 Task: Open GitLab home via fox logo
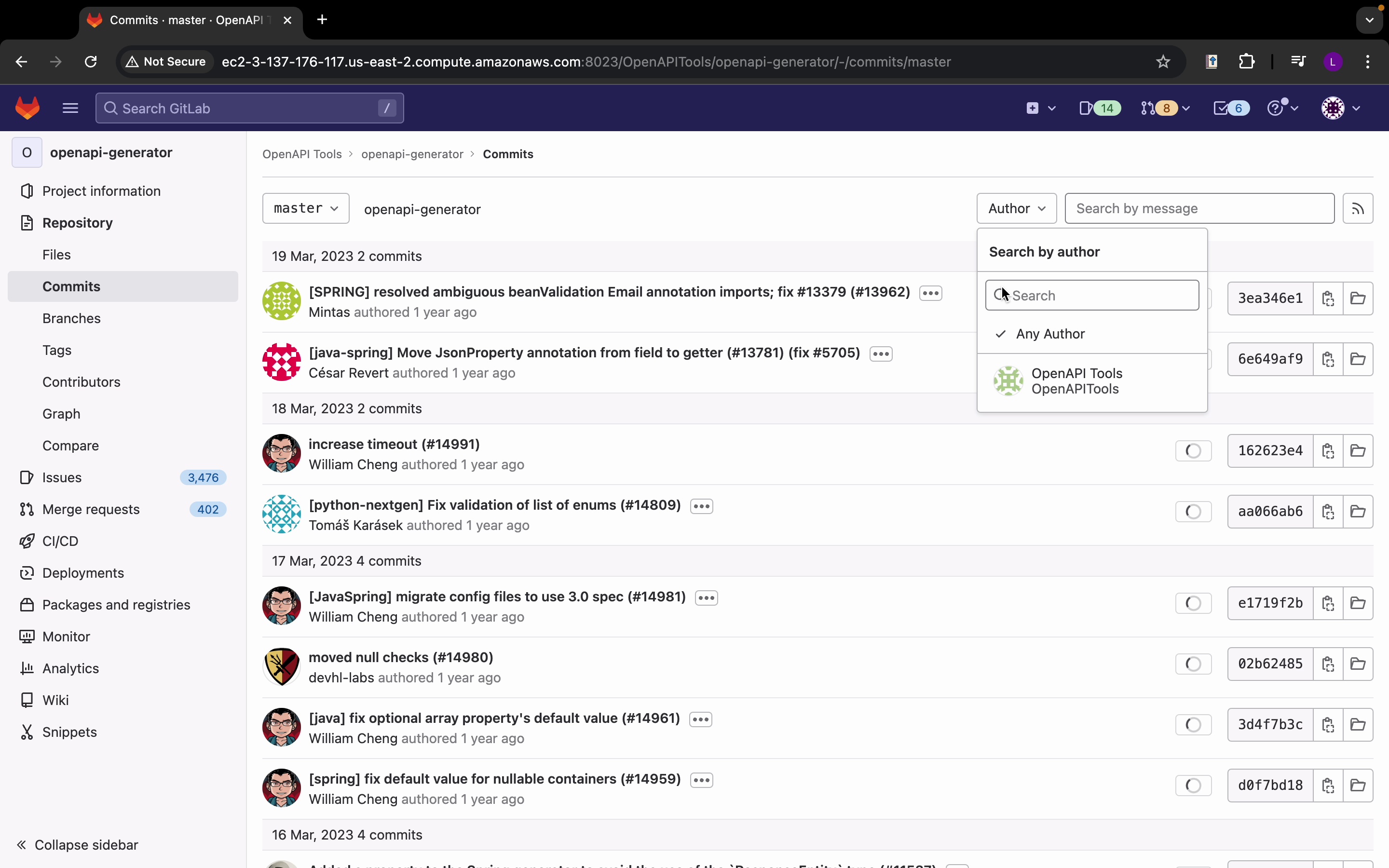click(27, 108)
